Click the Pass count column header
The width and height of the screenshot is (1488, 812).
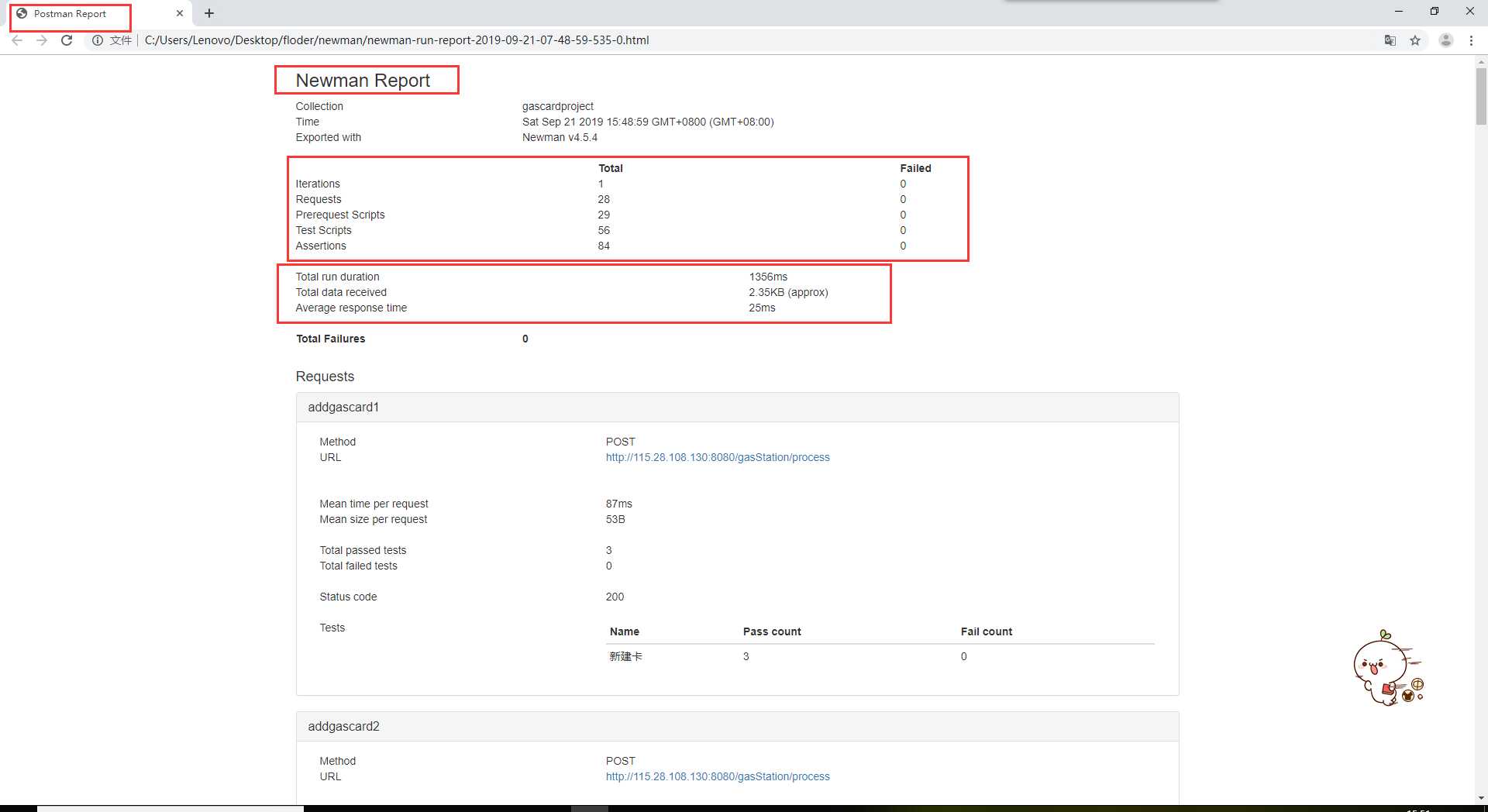pyautogui.click(x=772, y=631)
